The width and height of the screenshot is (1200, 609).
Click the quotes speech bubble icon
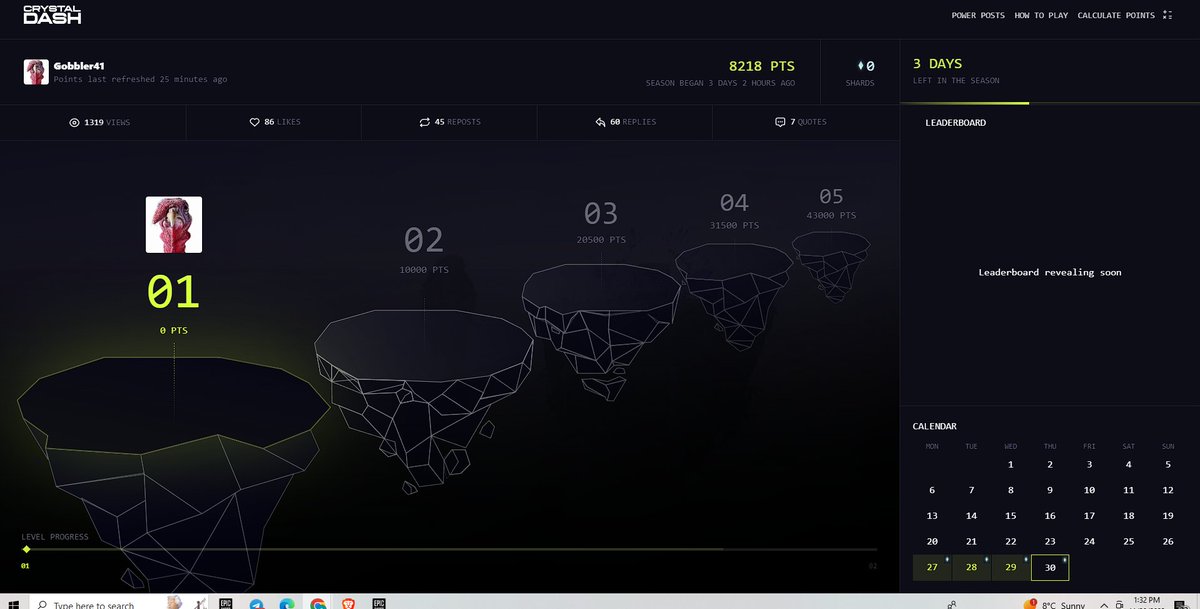[x=779, y=121]
